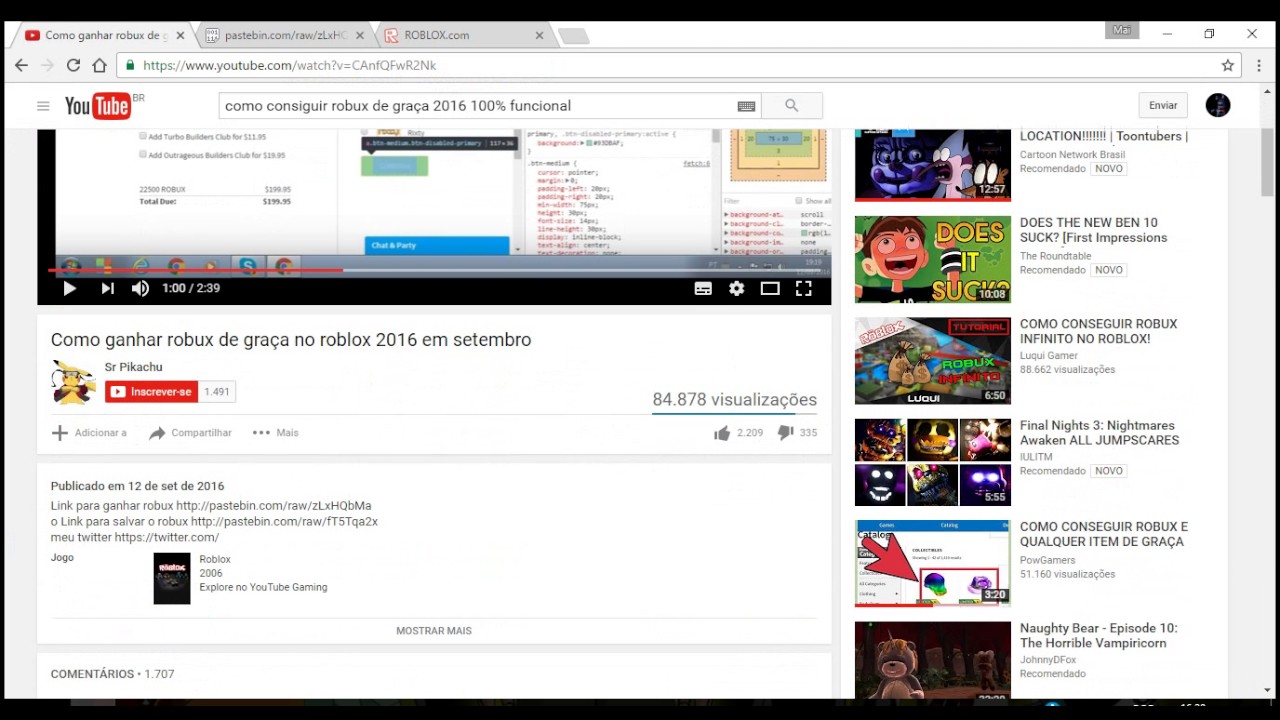Screen dimensions: 1280x720
Task: Open DOES THE NEW BEN 10 SUCK thumbnail
Action: 933,259
